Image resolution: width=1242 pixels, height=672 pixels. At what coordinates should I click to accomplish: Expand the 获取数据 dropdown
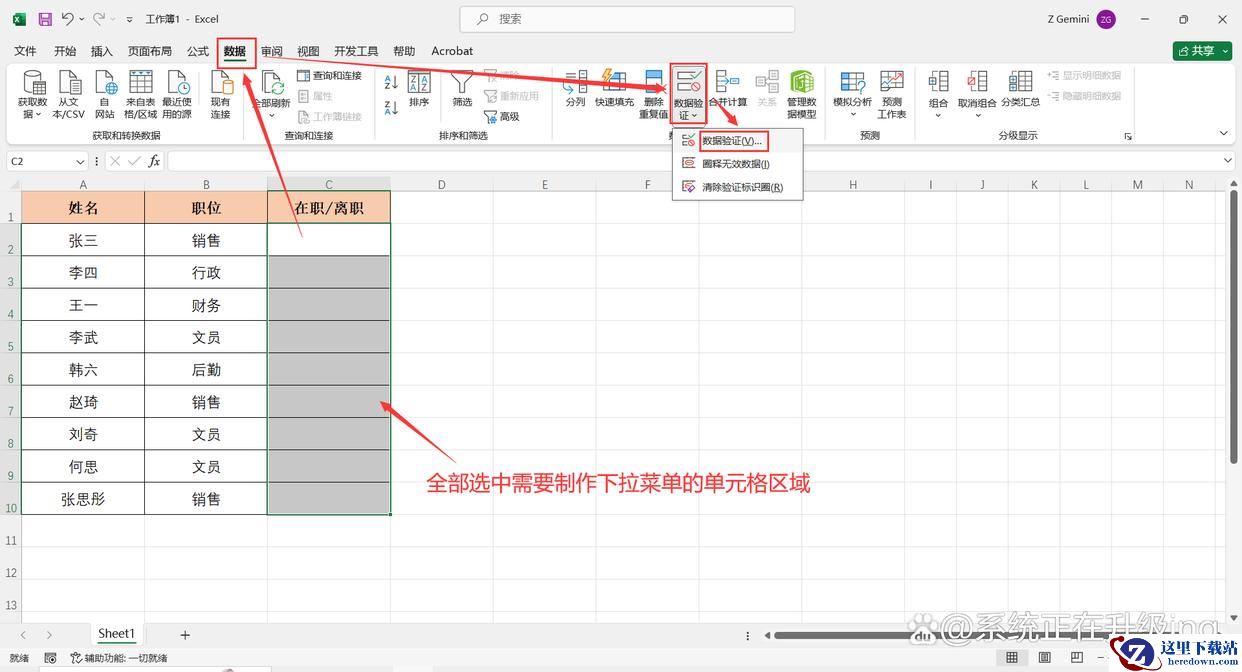pos(33,114)
